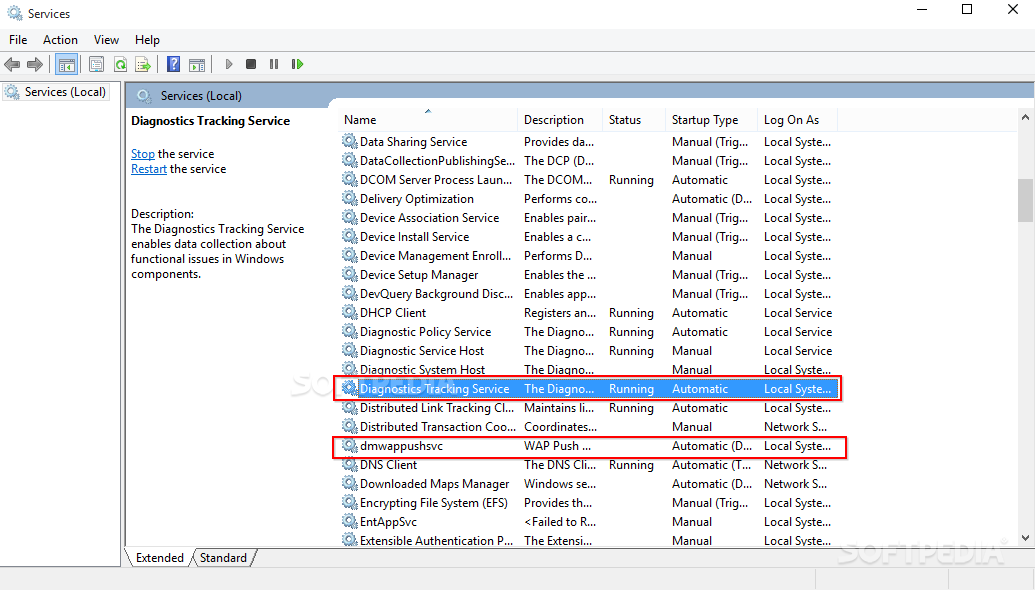Image resolution: width=1035 pixels, height=590 pixels.
Task: Click Stop the service link
Action: coord(143,154)
